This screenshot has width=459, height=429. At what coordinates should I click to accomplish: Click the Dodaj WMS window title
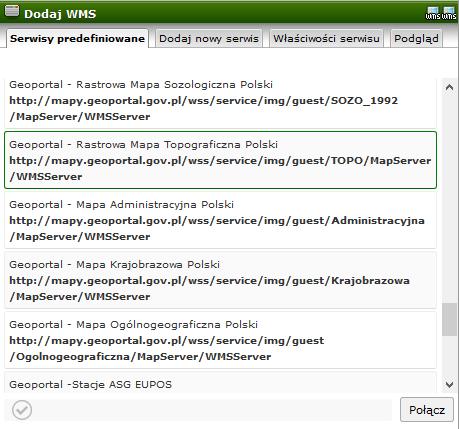click(60, 14)
